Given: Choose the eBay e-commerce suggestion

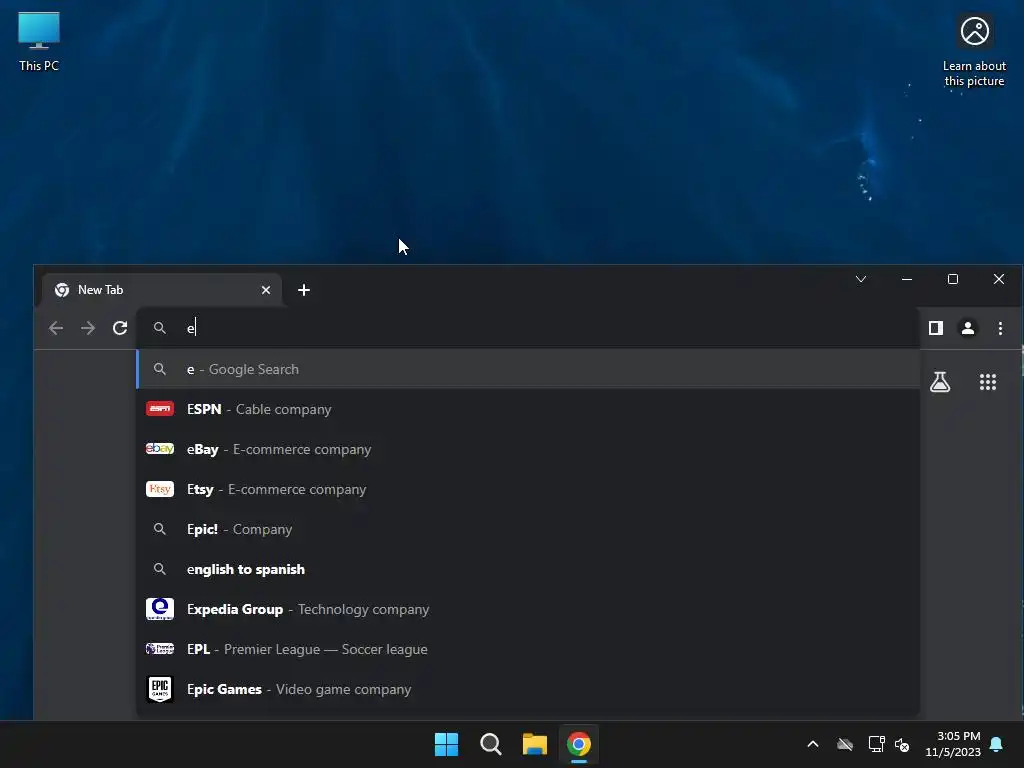Looking at the screenshot, I should coord(528,449).
